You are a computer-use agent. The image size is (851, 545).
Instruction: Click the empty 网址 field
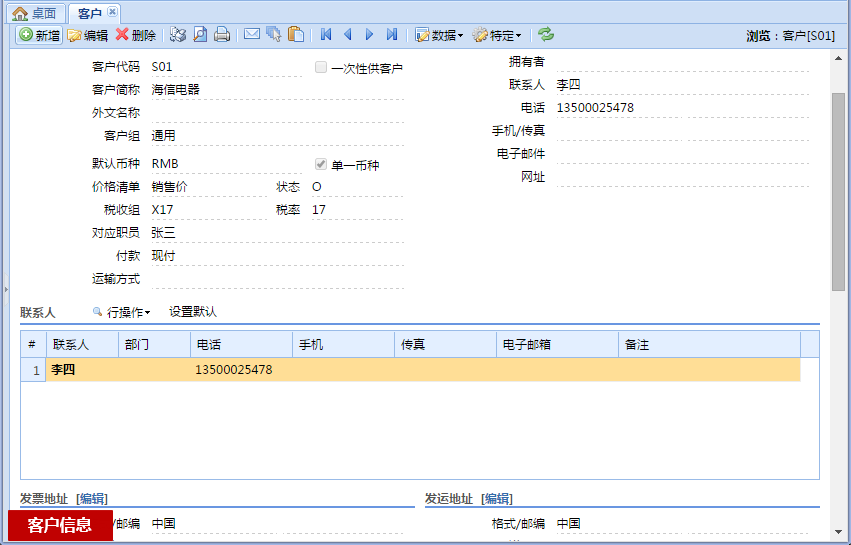[683, 177]
